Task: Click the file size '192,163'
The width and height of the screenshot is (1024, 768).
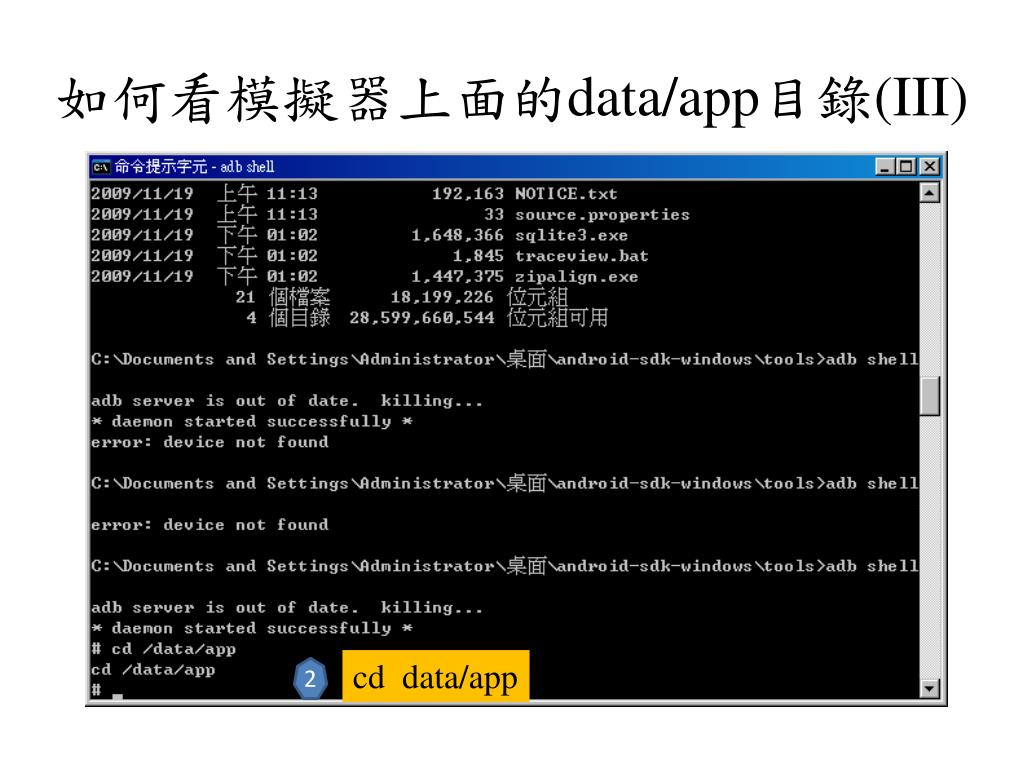Action: 468,194
